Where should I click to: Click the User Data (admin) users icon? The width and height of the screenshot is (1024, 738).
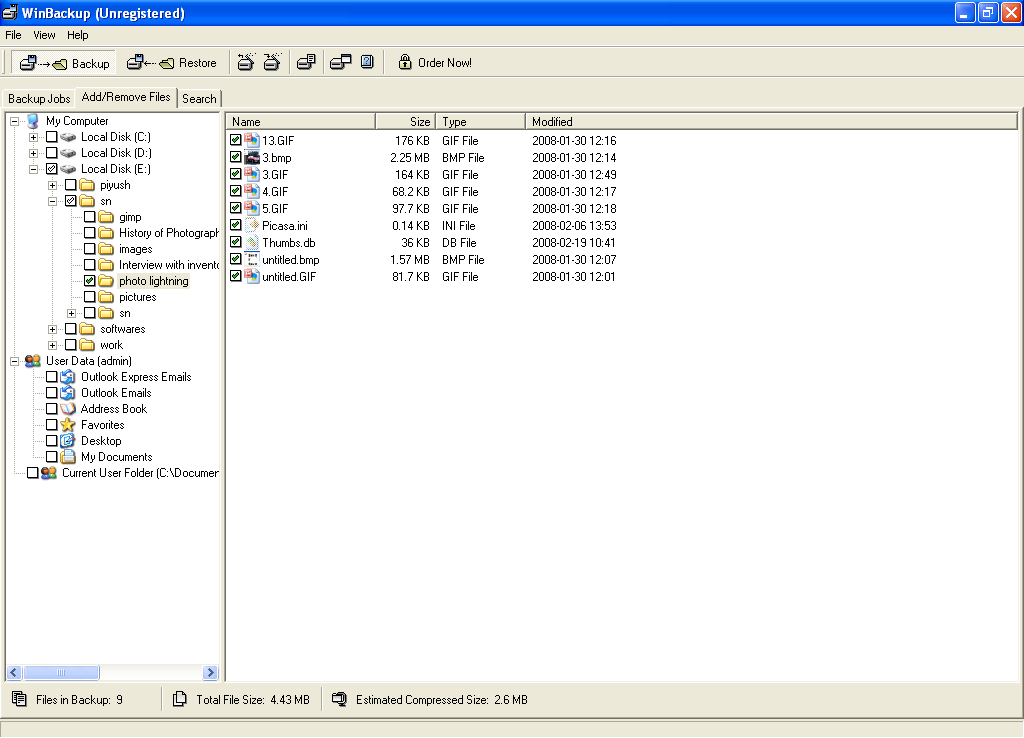(x=33, y=361)
